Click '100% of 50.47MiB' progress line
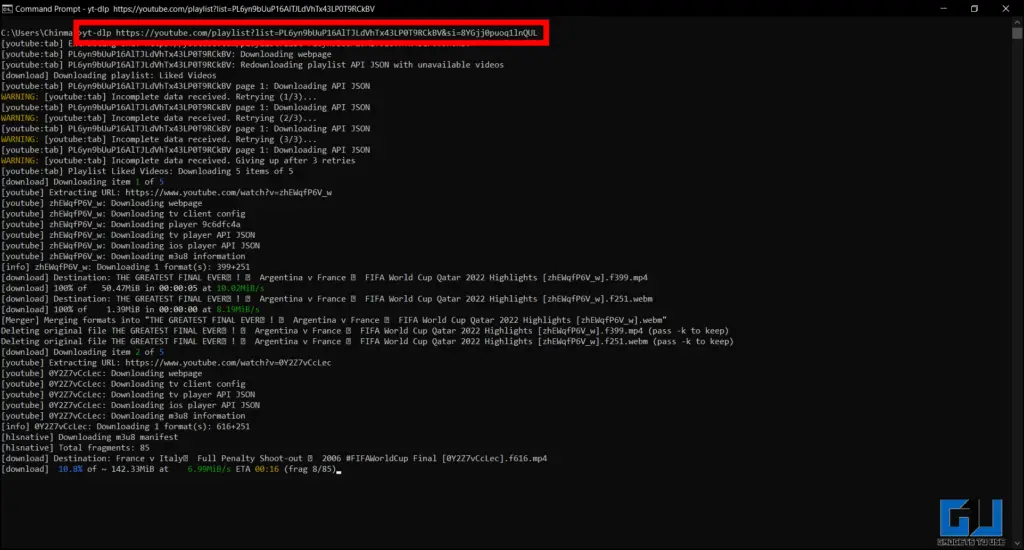This screenshot has width=1024, height=550. [133, 288]
